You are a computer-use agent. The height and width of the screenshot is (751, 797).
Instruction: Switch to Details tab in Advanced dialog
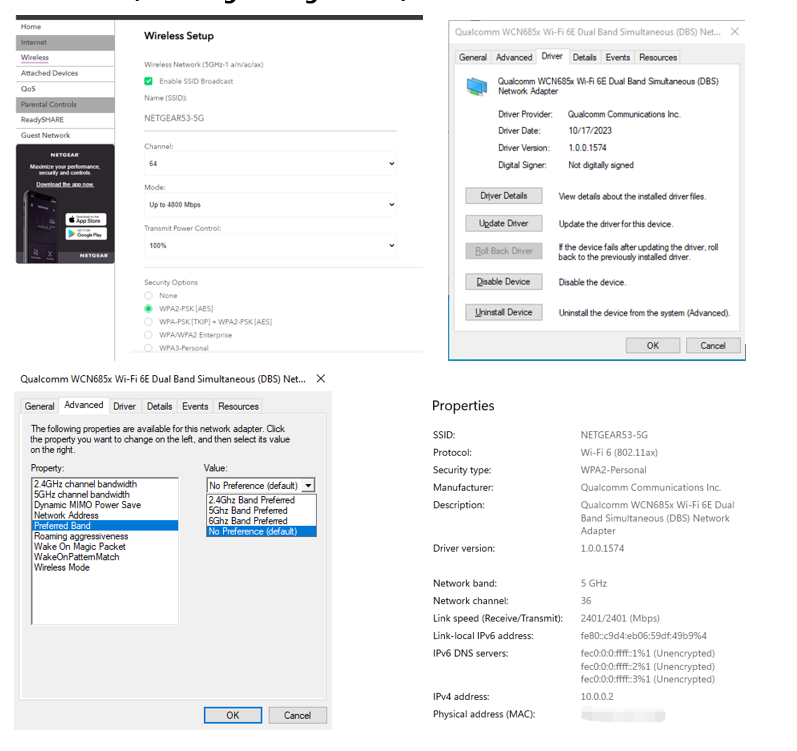click(x=160, y=406)
